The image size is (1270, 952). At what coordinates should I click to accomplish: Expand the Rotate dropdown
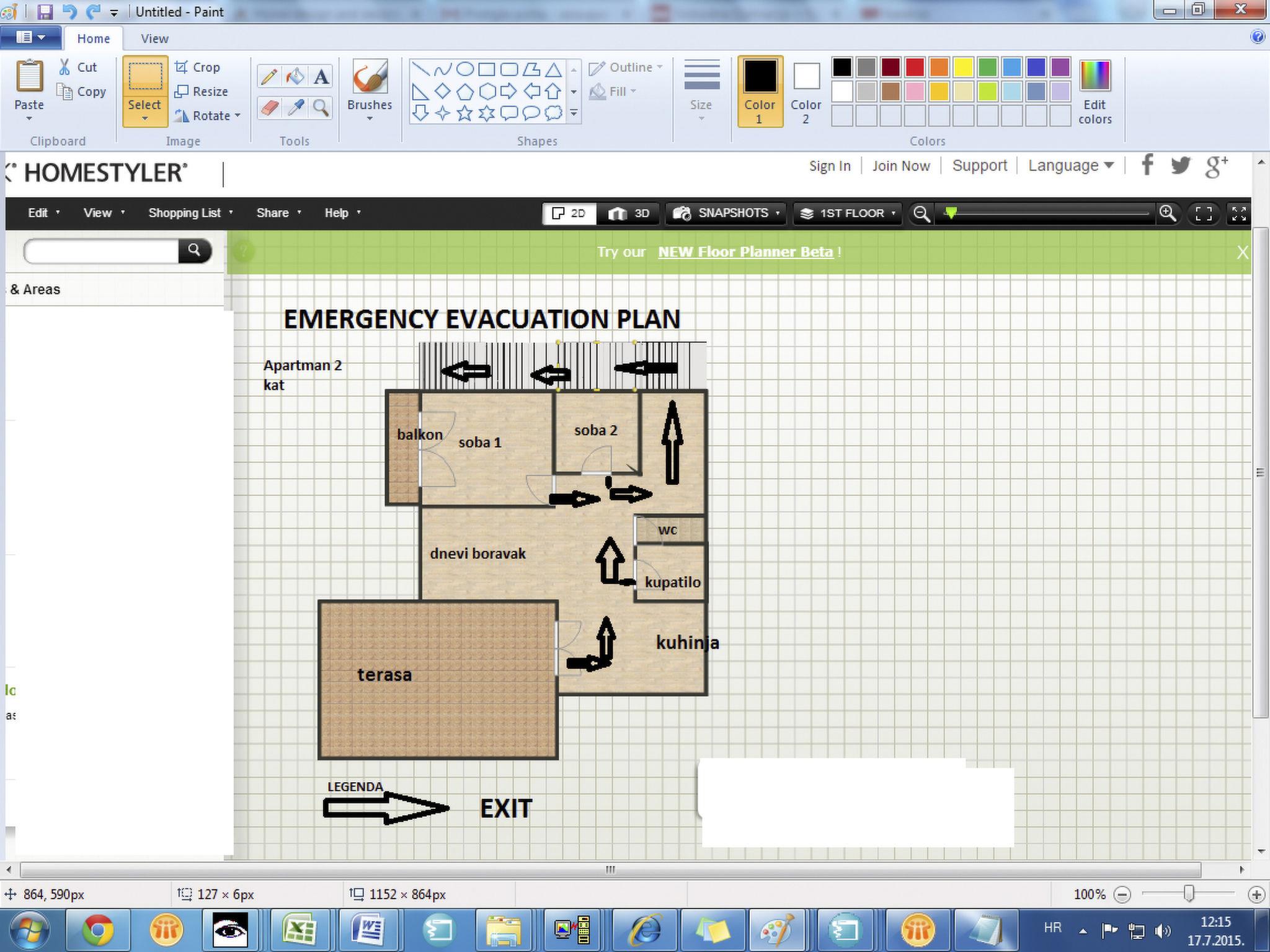point(238,116)
